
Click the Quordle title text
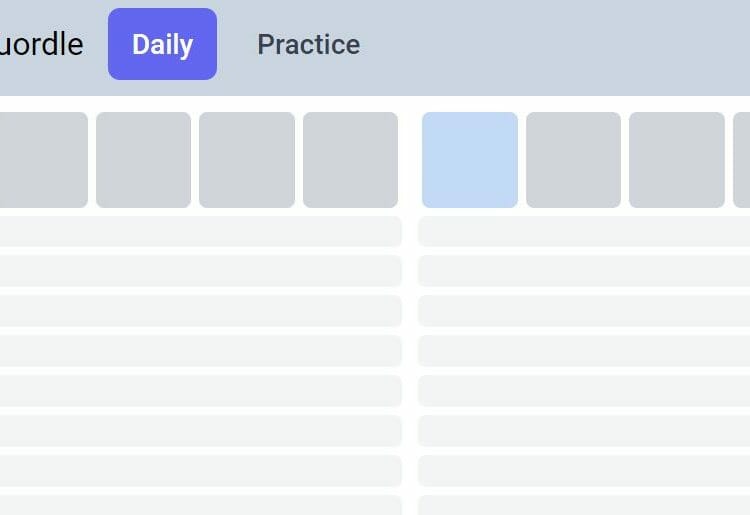point(41,44)
